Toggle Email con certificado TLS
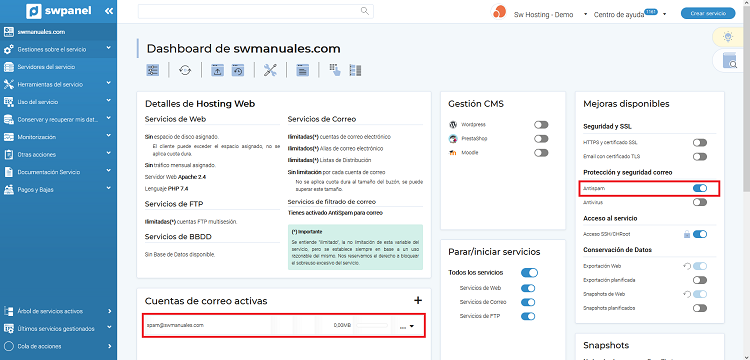Image resolution: width=750 pixels, height=360 pixels. point(700,156)
